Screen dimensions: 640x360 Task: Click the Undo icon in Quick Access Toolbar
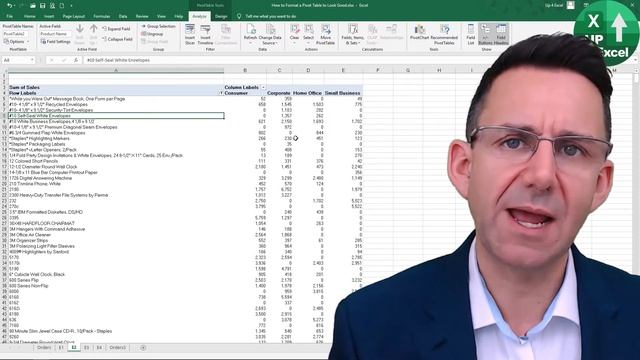(x=9, y=6)
